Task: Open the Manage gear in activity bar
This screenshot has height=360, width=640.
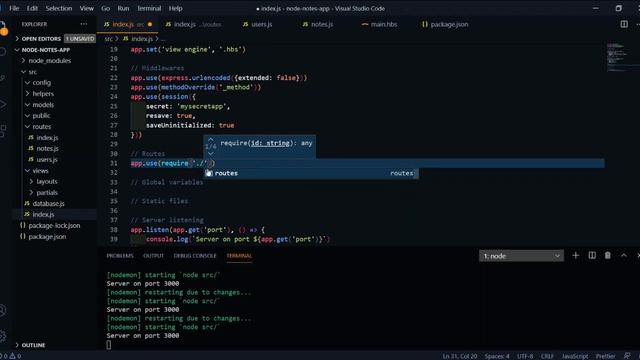Action: 3,336
